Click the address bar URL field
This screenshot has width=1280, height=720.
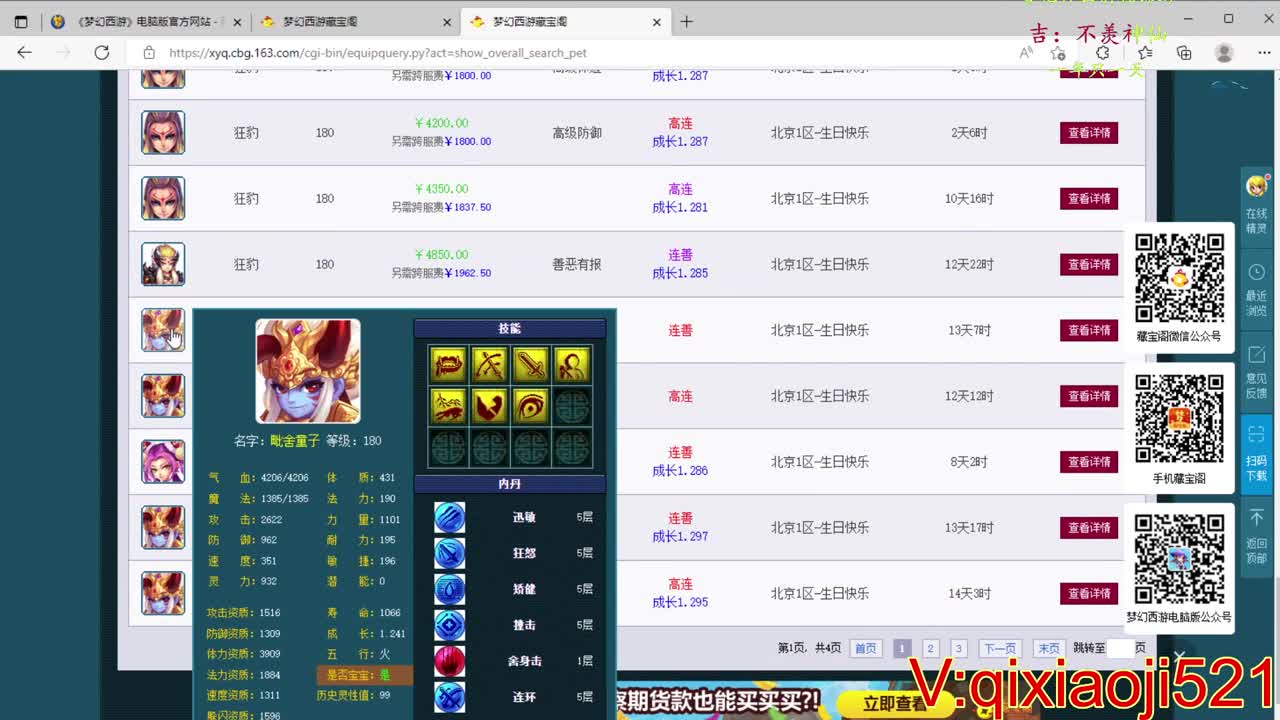click(x=580, y=53)
